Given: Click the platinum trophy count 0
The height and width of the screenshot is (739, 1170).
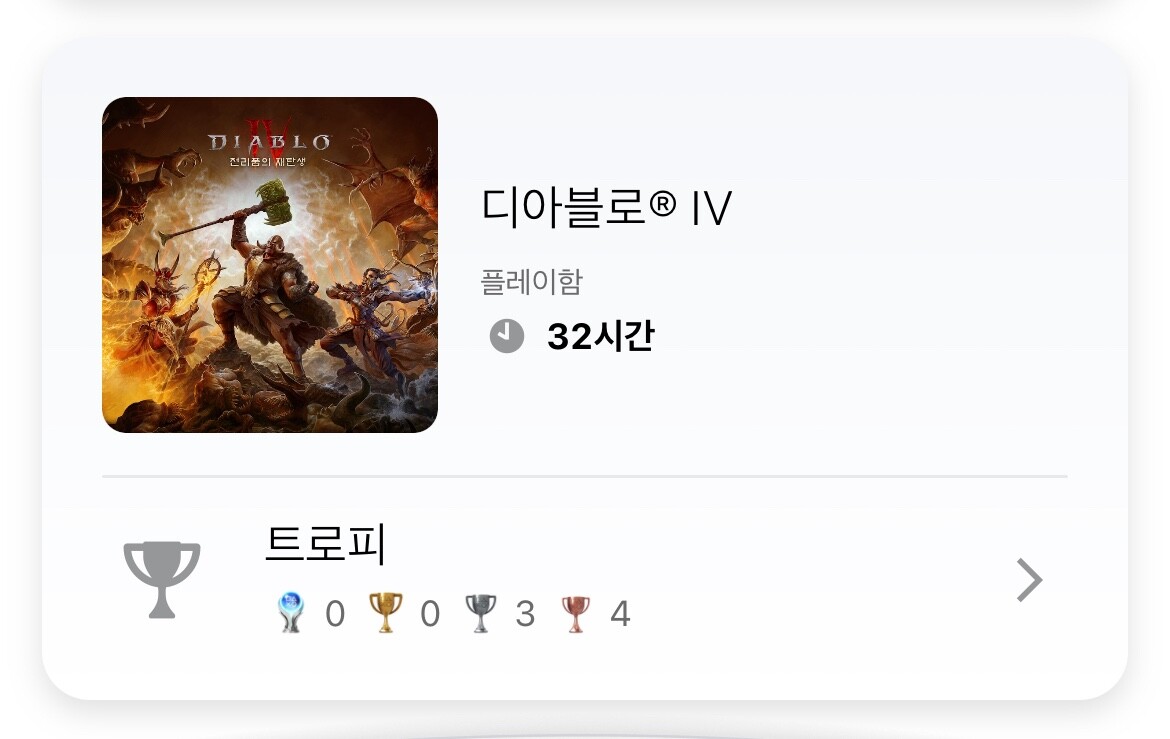Looking at the screenshot, I should [335, 614].
